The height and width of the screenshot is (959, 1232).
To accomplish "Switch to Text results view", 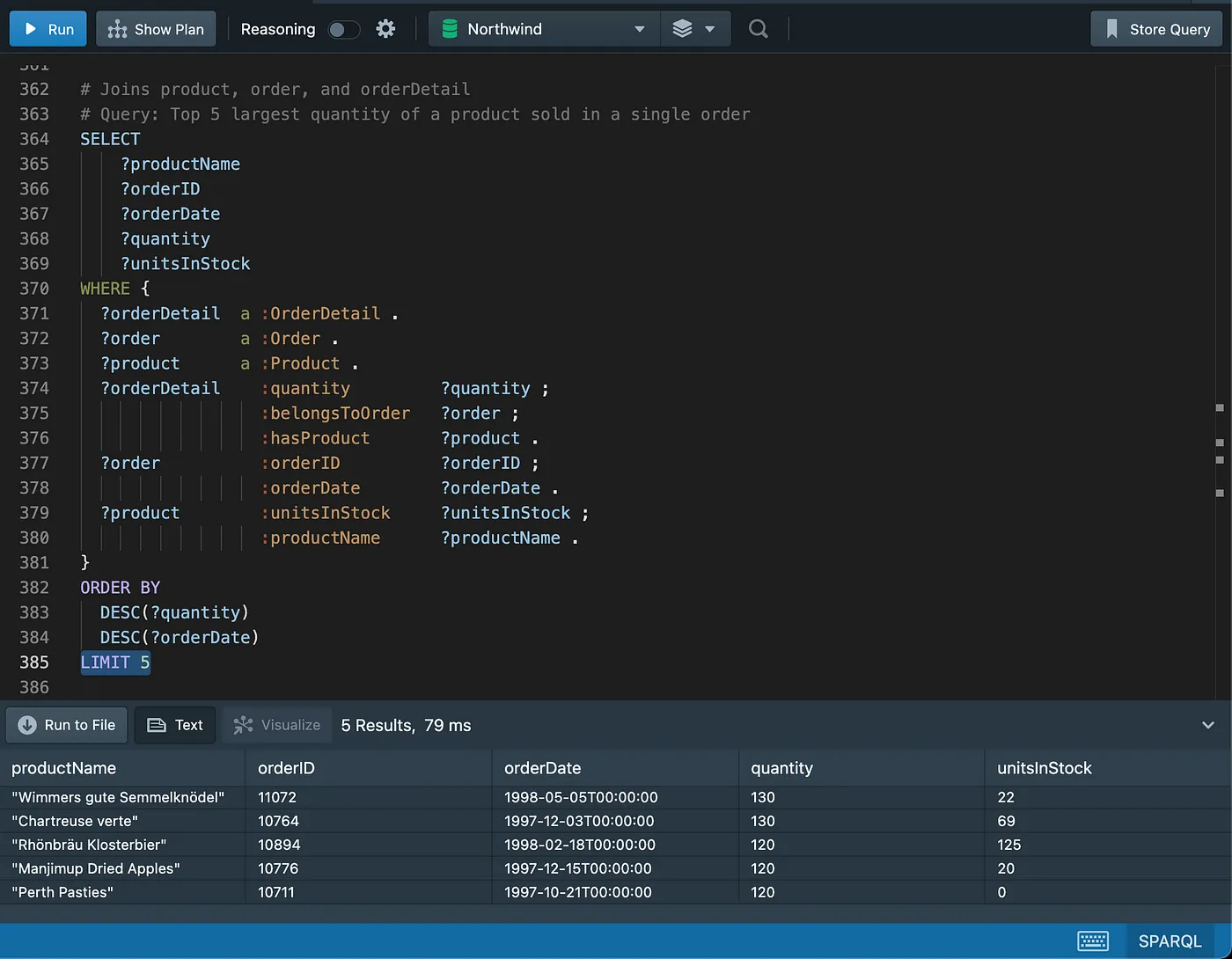I will click(175, 725).
